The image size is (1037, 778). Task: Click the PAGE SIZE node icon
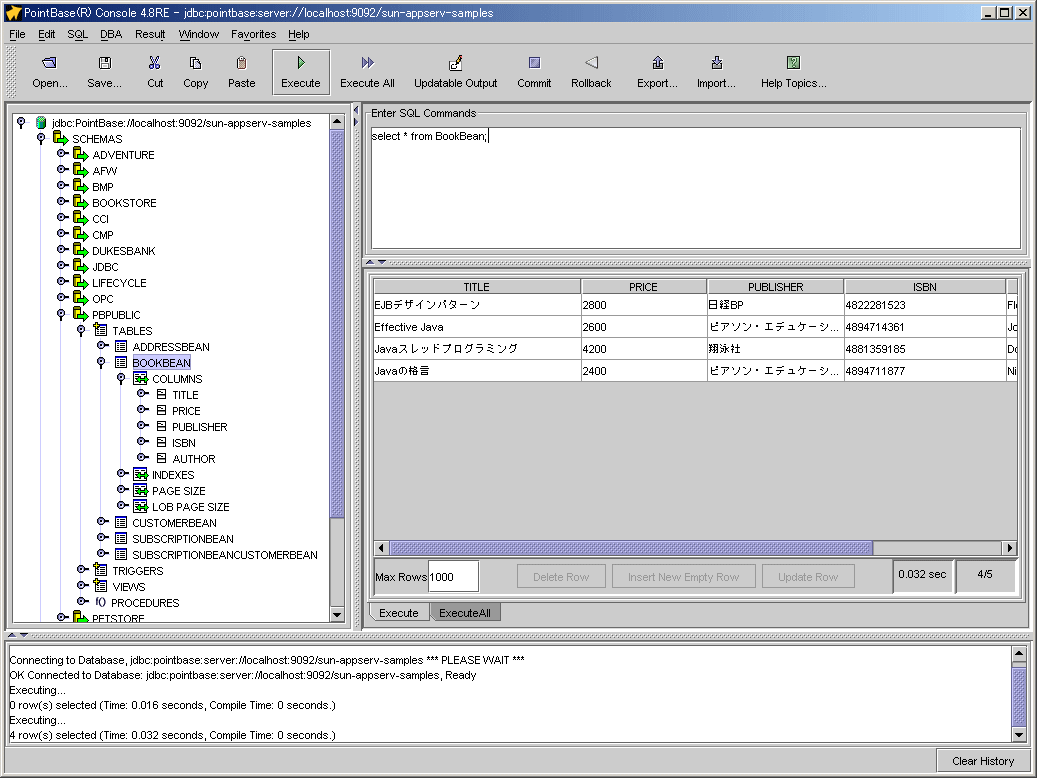click(x=140, y=490)
